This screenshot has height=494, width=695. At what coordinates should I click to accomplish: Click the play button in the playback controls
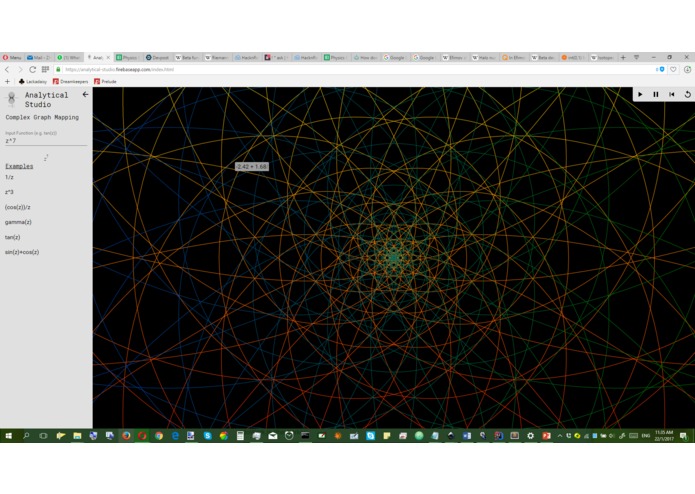coord(640,94)
